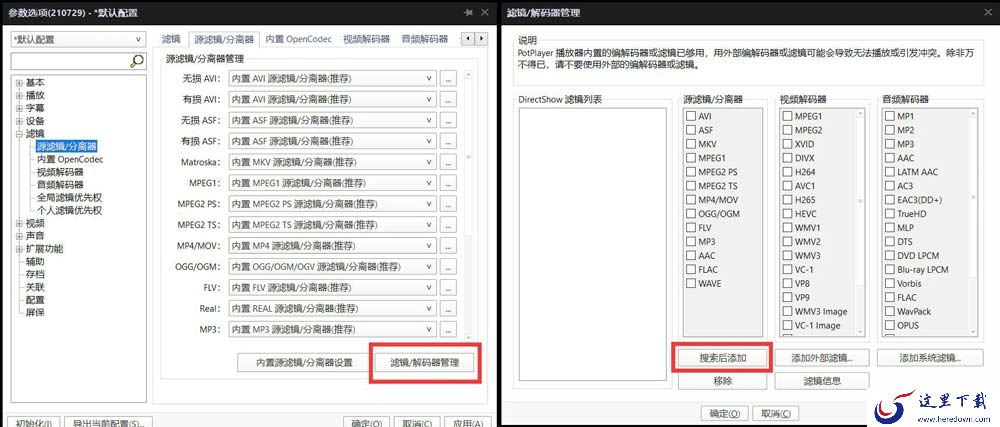Image resolution: width=1000 pixels, height=427 pixels.
Task: Open the '...' button for Real
Action: [x=449, y=309]
